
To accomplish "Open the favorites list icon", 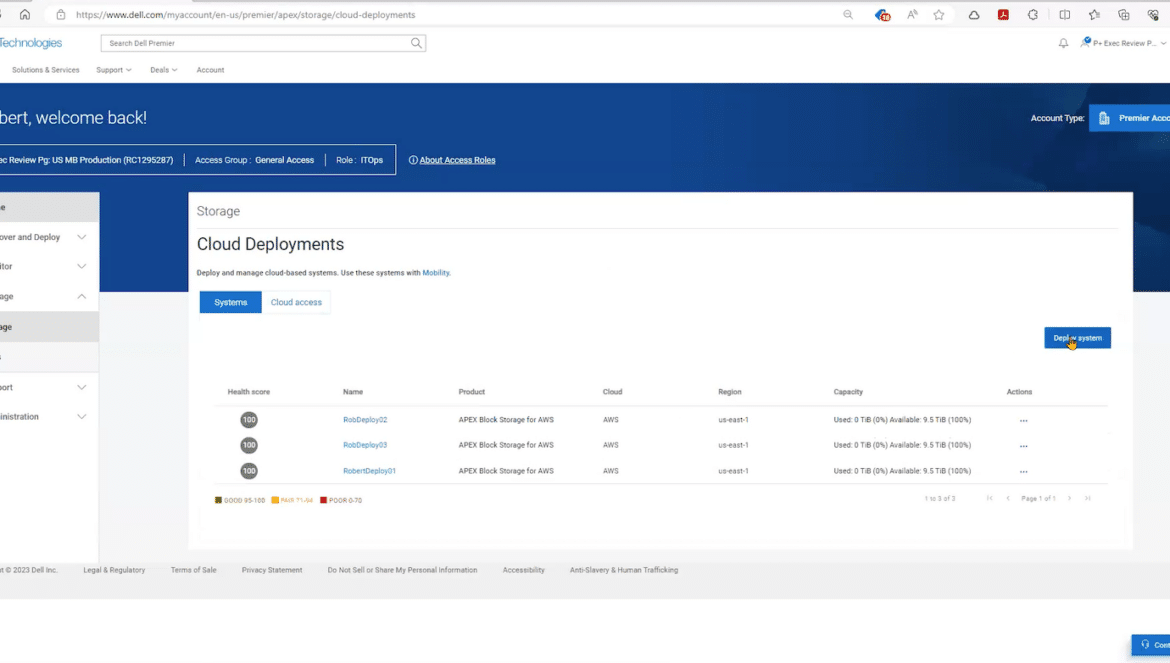I will [x=1094, y=14].
